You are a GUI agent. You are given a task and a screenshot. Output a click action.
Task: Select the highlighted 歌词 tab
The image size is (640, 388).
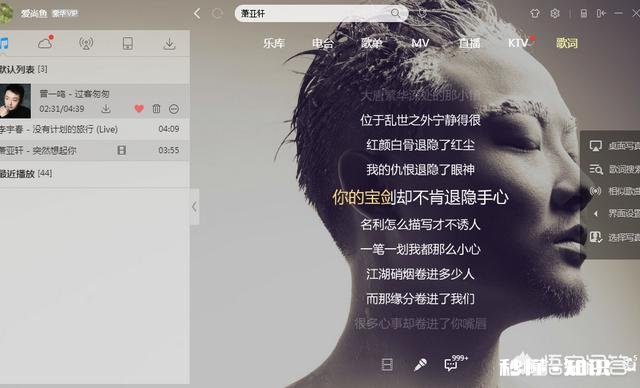[x=567, y=43]
